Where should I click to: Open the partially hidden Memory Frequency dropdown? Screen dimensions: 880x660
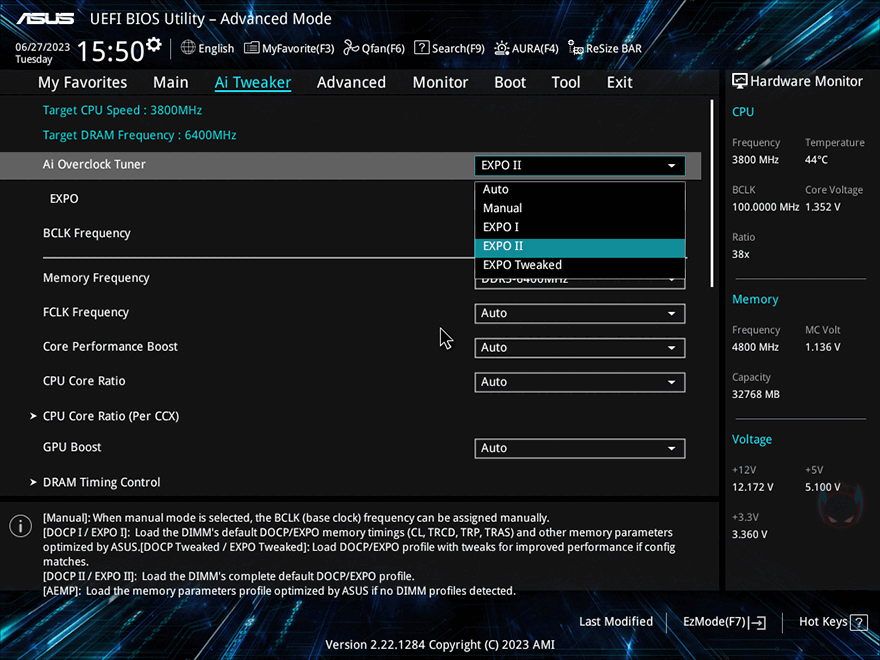click(x=580, y=282)
